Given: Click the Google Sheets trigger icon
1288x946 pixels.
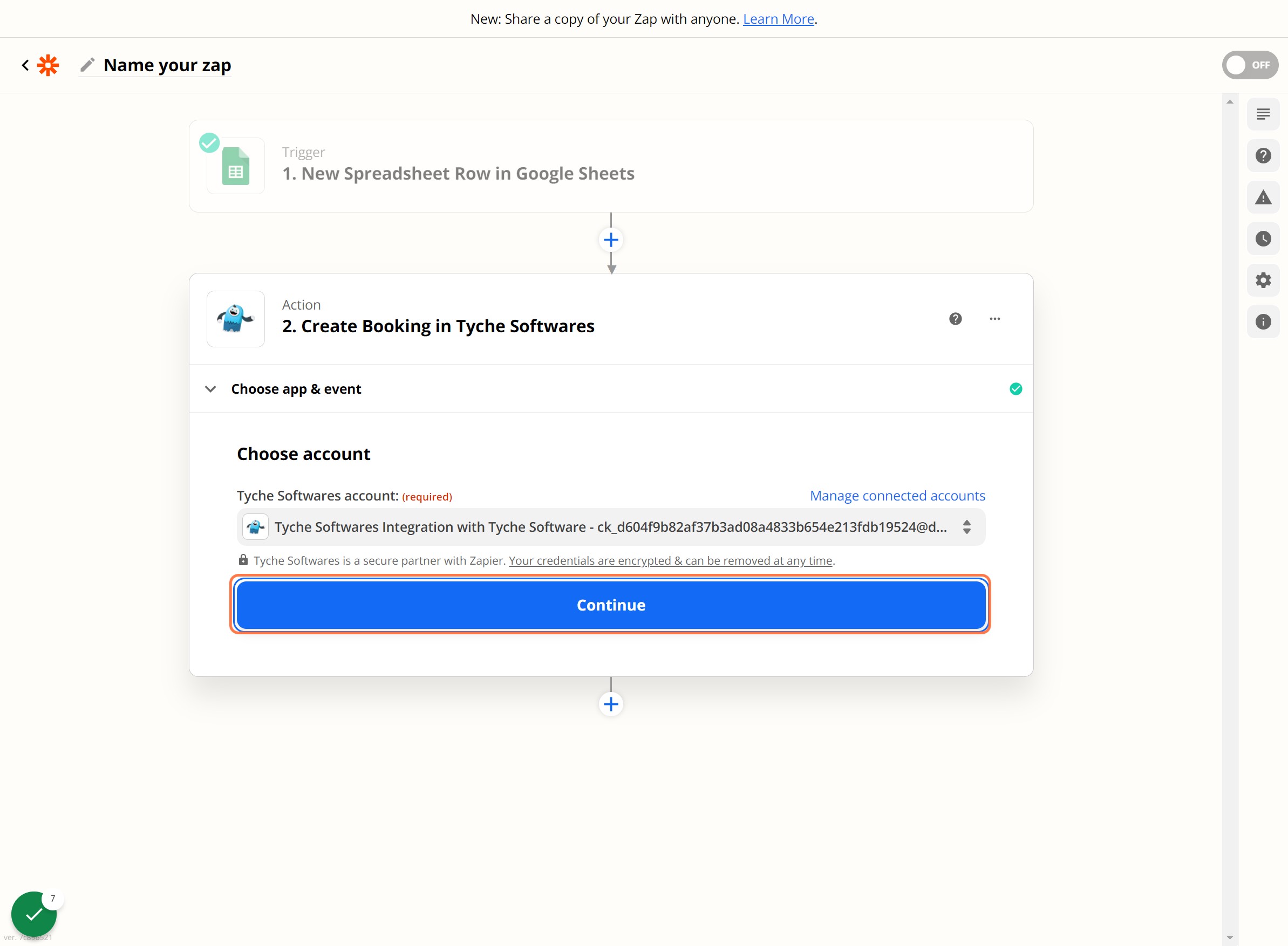Looking at the screenshot, I should pos(235,166).
